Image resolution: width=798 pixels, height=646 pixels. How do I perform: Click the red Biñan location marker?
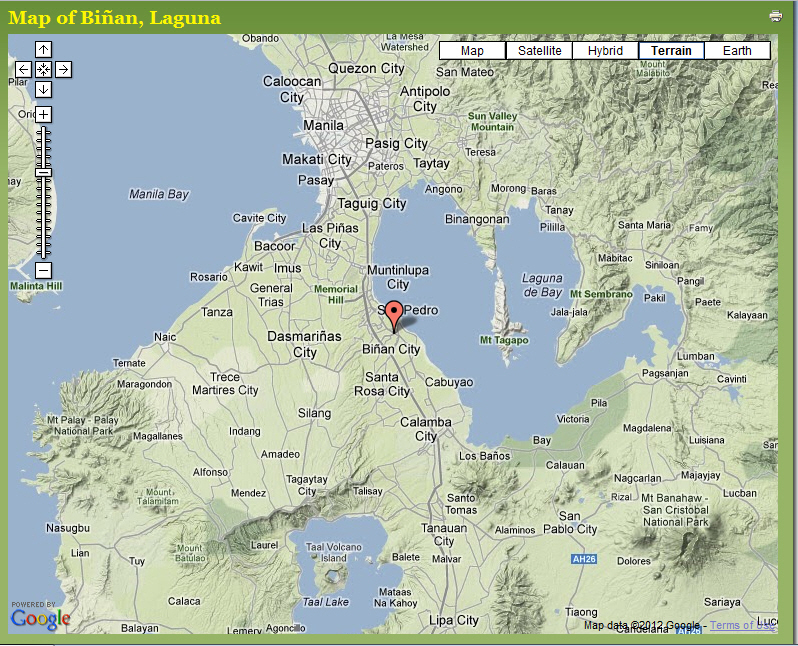395,313
